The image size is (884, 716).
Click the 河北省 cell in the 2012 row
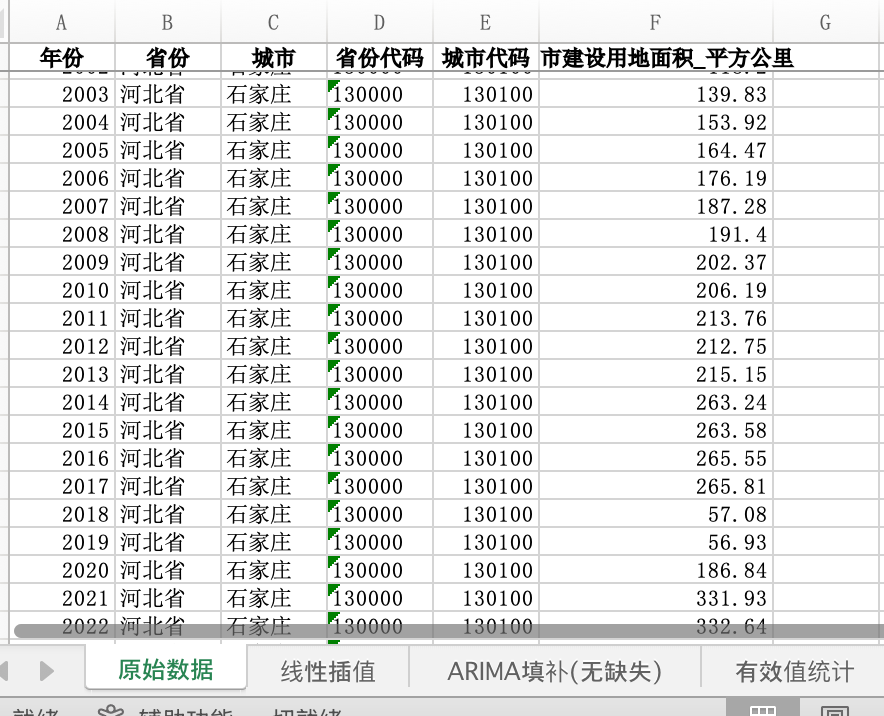tap(168, 346)
